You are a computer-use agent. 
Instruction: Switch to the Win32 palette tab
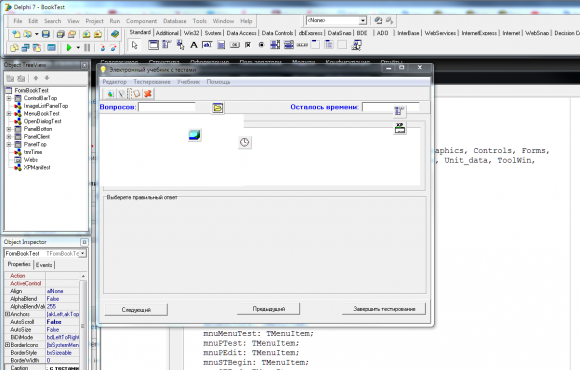point(191,33)
